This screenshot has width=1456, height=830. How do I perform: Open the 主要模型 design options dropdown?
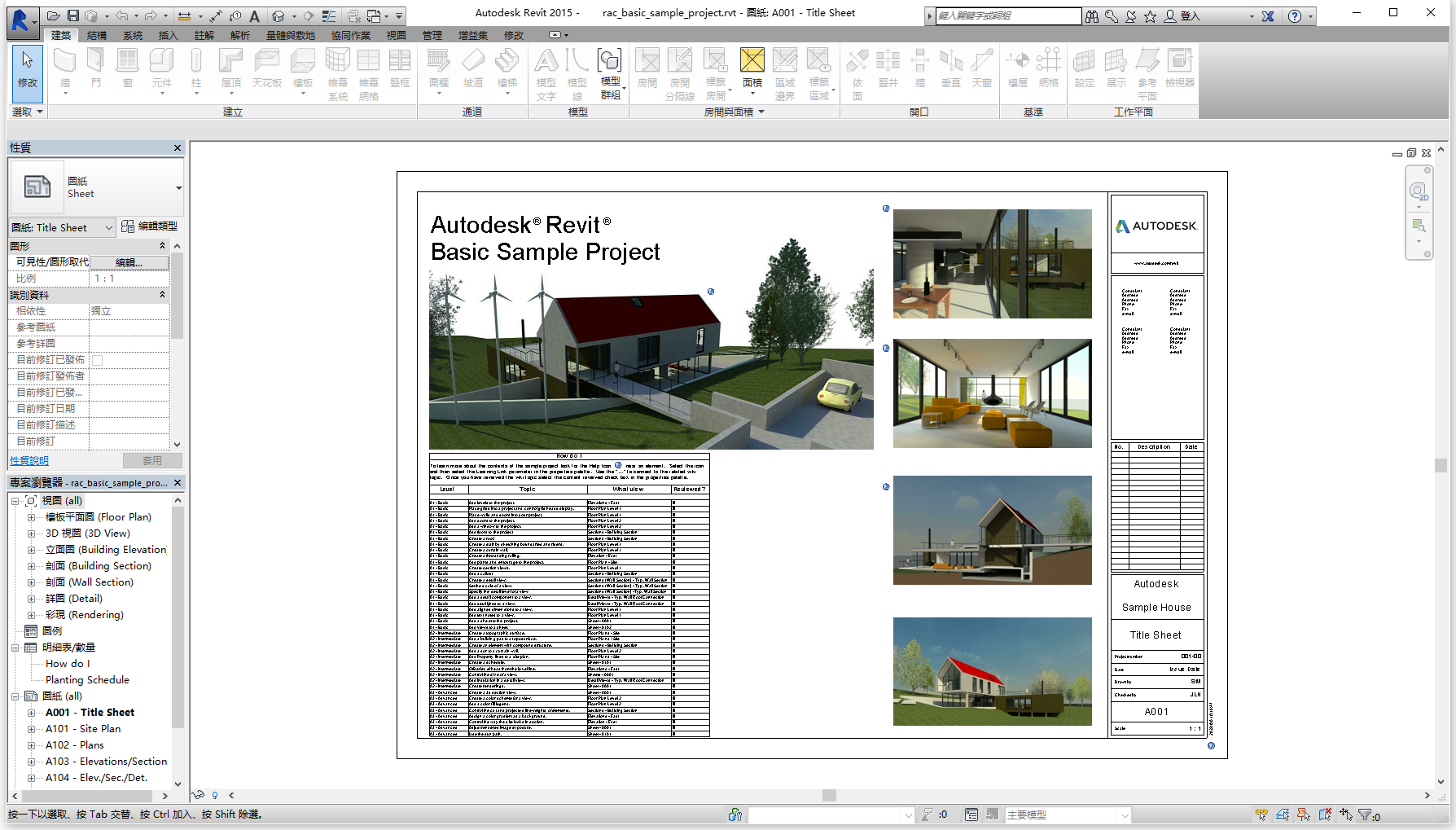click(1068, 815)
